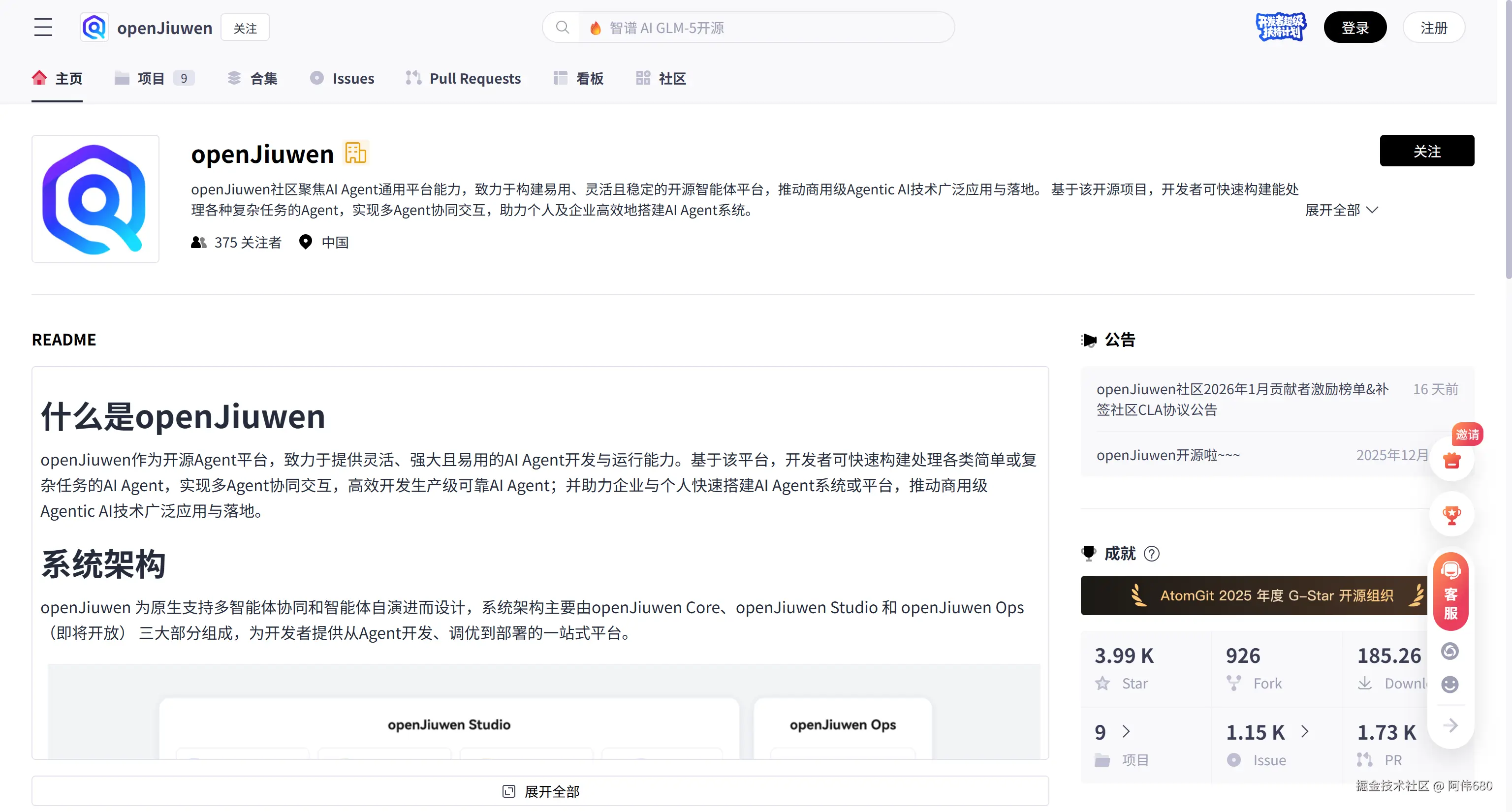Switch to the 项目 tab

(151, 78)
